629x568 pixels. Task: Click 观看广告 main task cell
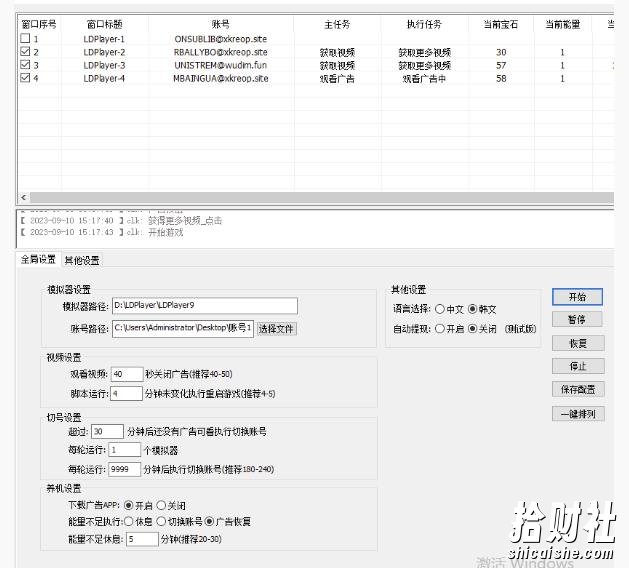pyautogui.click(x=337, y=79)
